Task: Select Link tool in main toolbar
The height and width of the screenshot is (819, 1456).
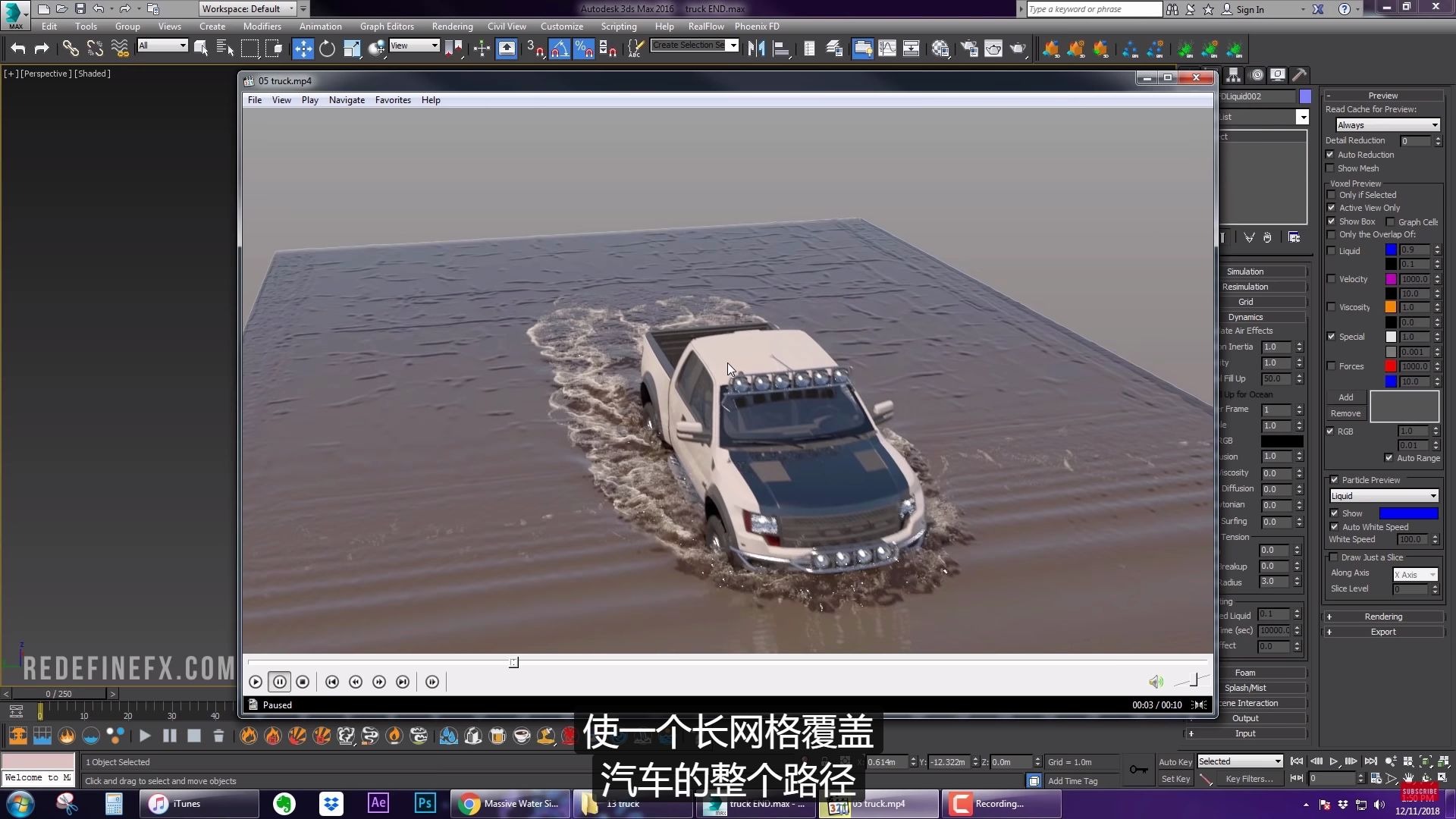Action: 71,48
